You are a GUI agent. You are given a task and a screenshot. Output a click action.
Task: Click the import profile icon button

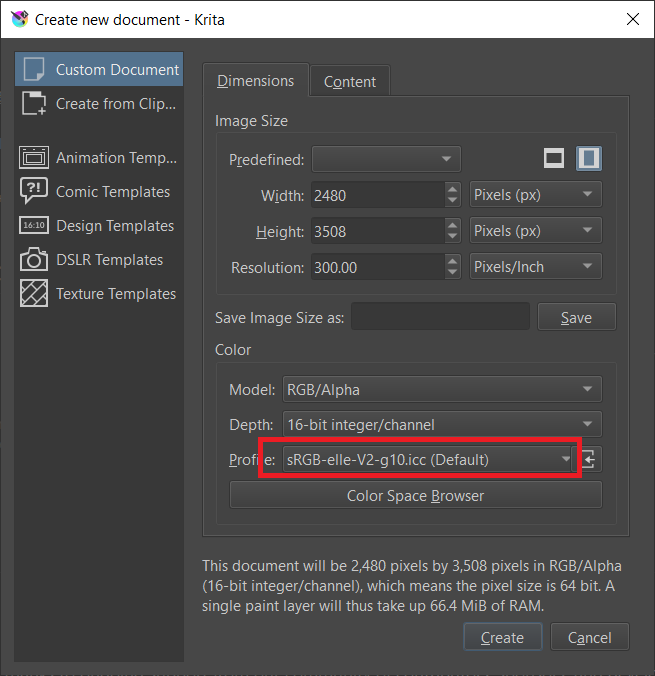(588, 459)
